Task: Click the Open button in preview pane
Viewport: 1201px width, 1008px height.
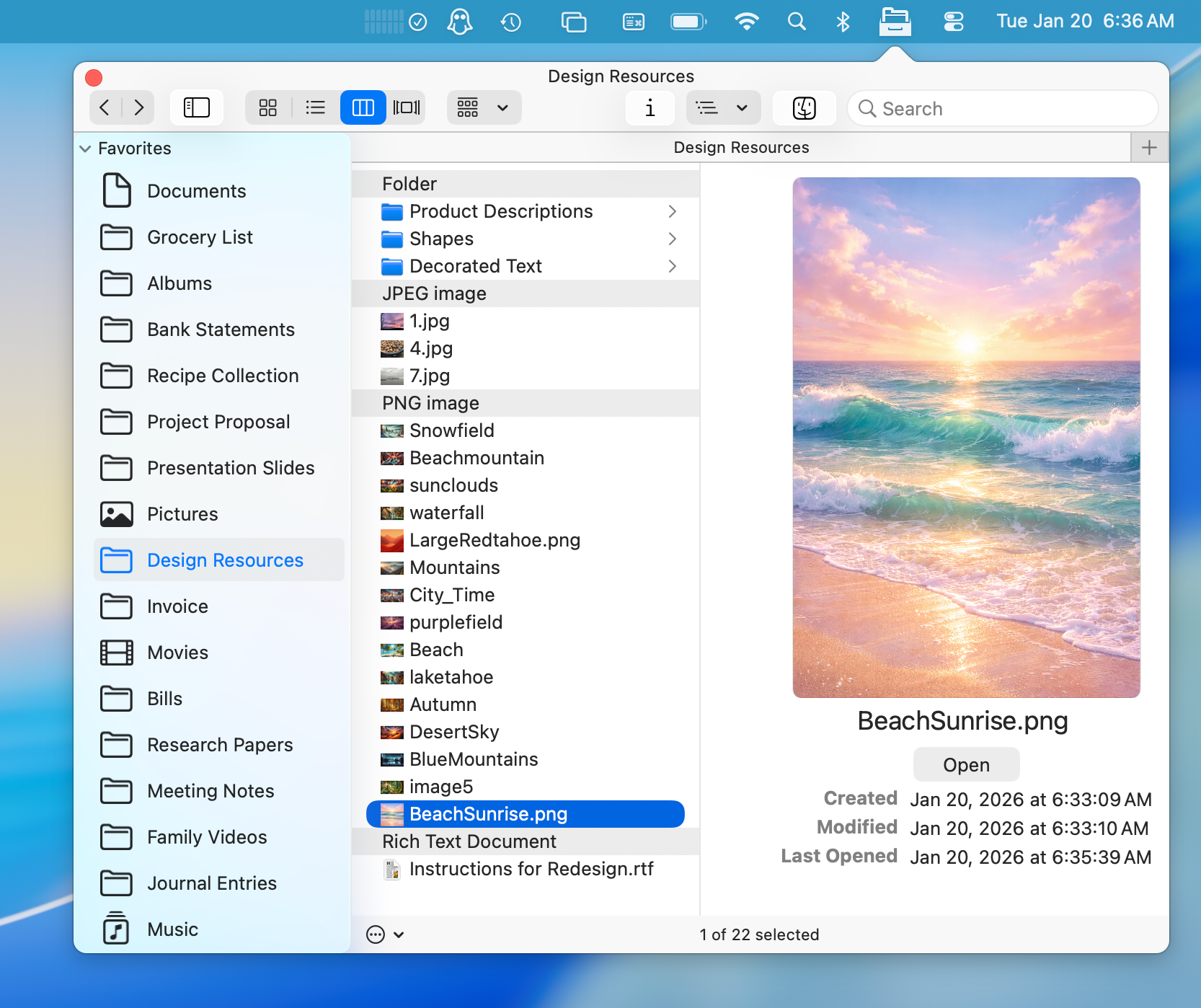Action: click(967, 764)
